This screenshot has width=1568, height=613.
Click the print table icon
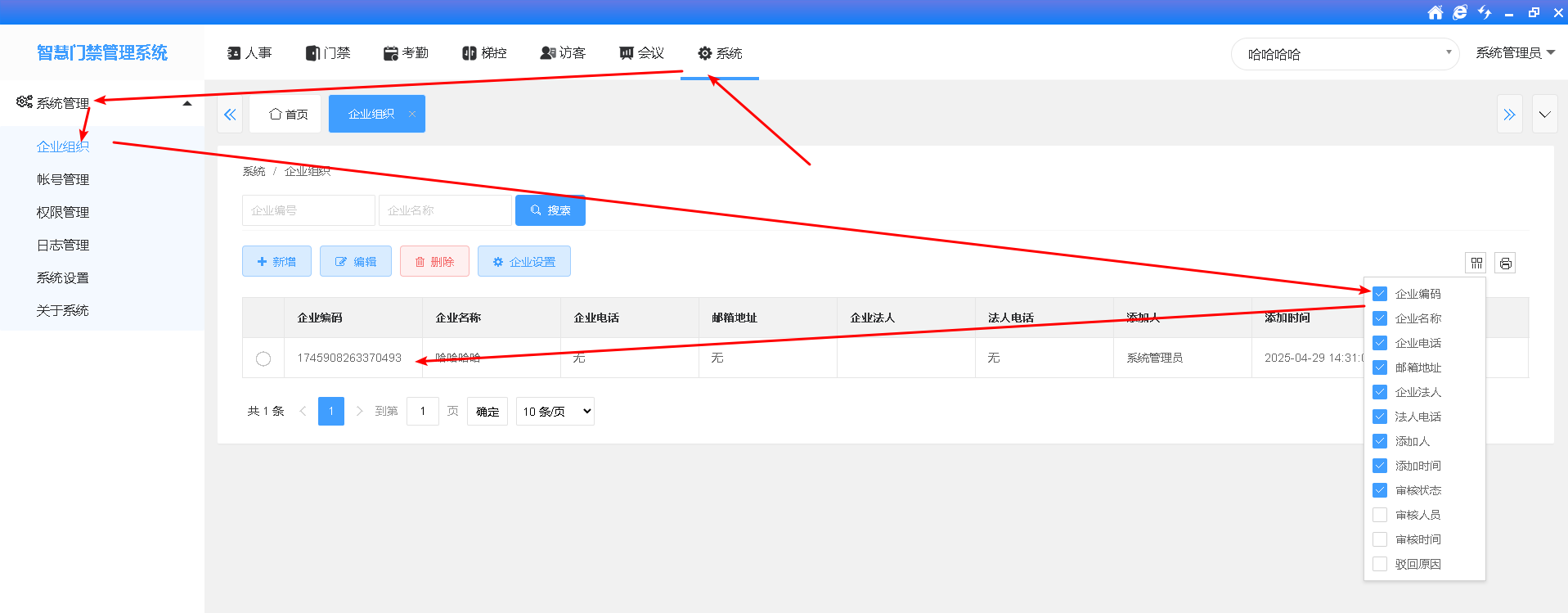pyautogui.click(x=1505, y=263)
